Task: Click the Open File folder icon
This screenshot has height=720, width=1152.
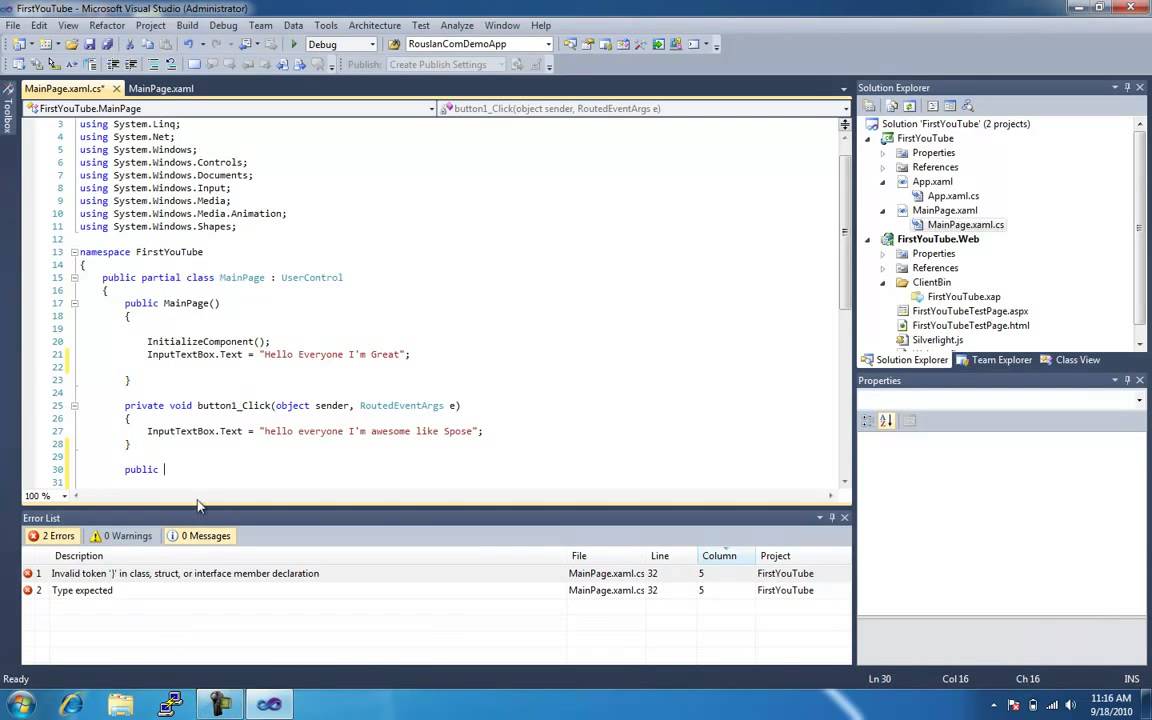Action: click(71, 44)
